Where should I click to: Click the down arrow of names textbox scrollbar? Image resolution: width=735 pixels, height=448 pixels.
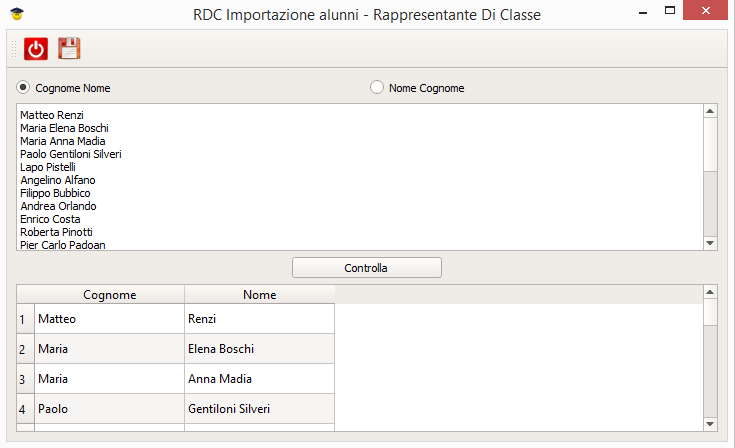(710, 243)
